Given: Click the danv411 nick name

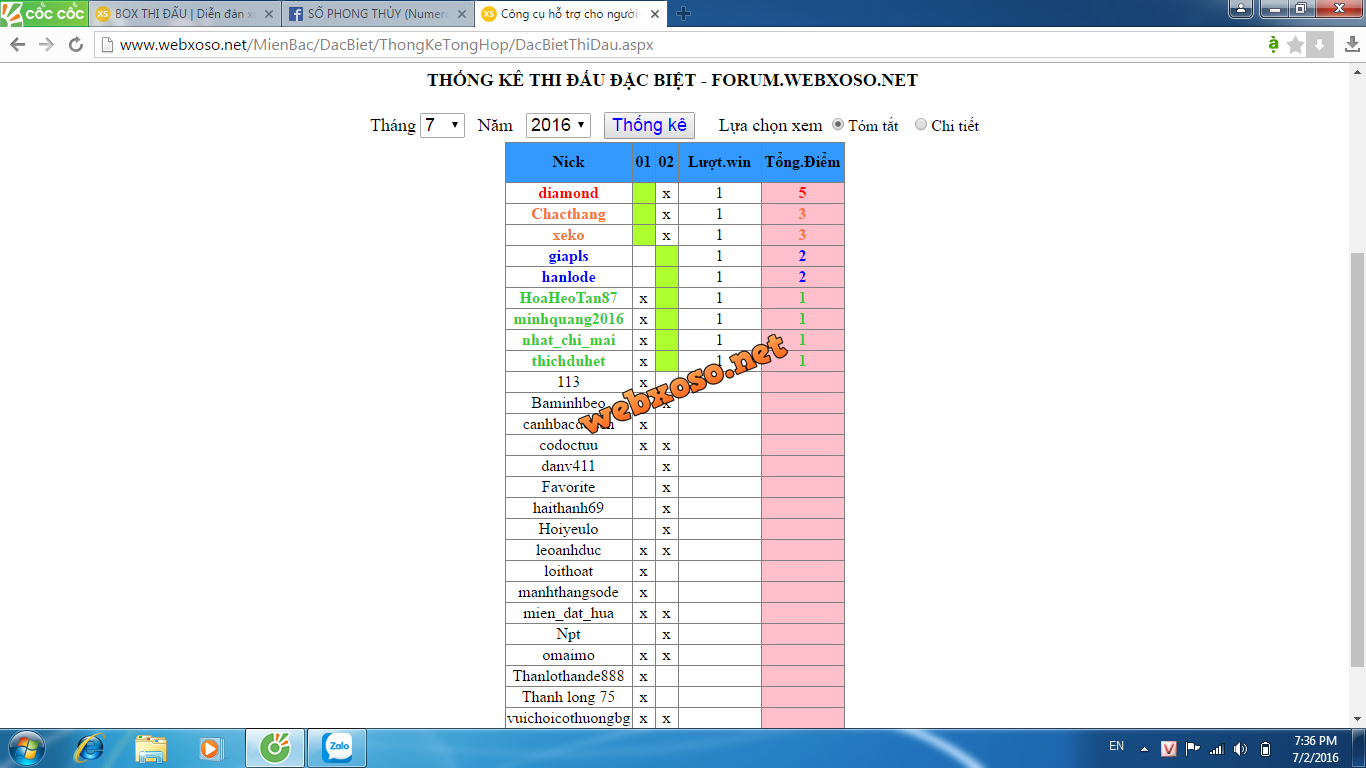Looking at the screenshot, I should tap(568, 466).
